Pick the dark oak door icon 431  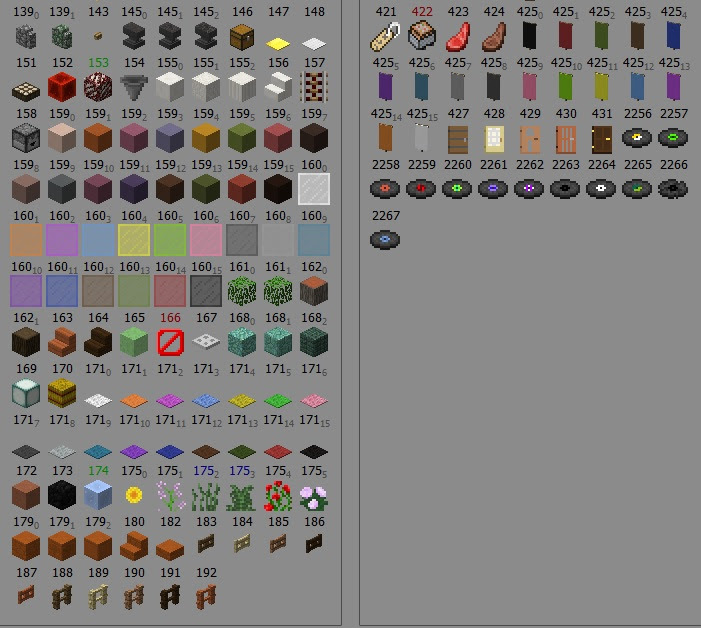tap(602, 139)
